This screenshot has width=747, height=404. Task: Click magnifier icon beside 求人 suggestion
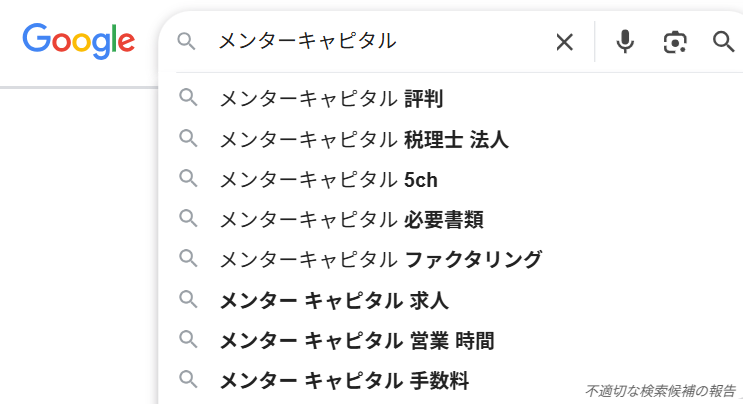(187, 299)
